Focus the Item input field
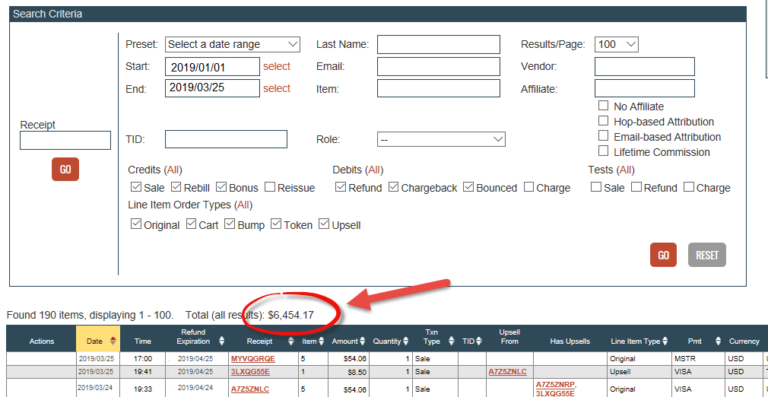Viewport: 768px width, 397px height. 438,88
